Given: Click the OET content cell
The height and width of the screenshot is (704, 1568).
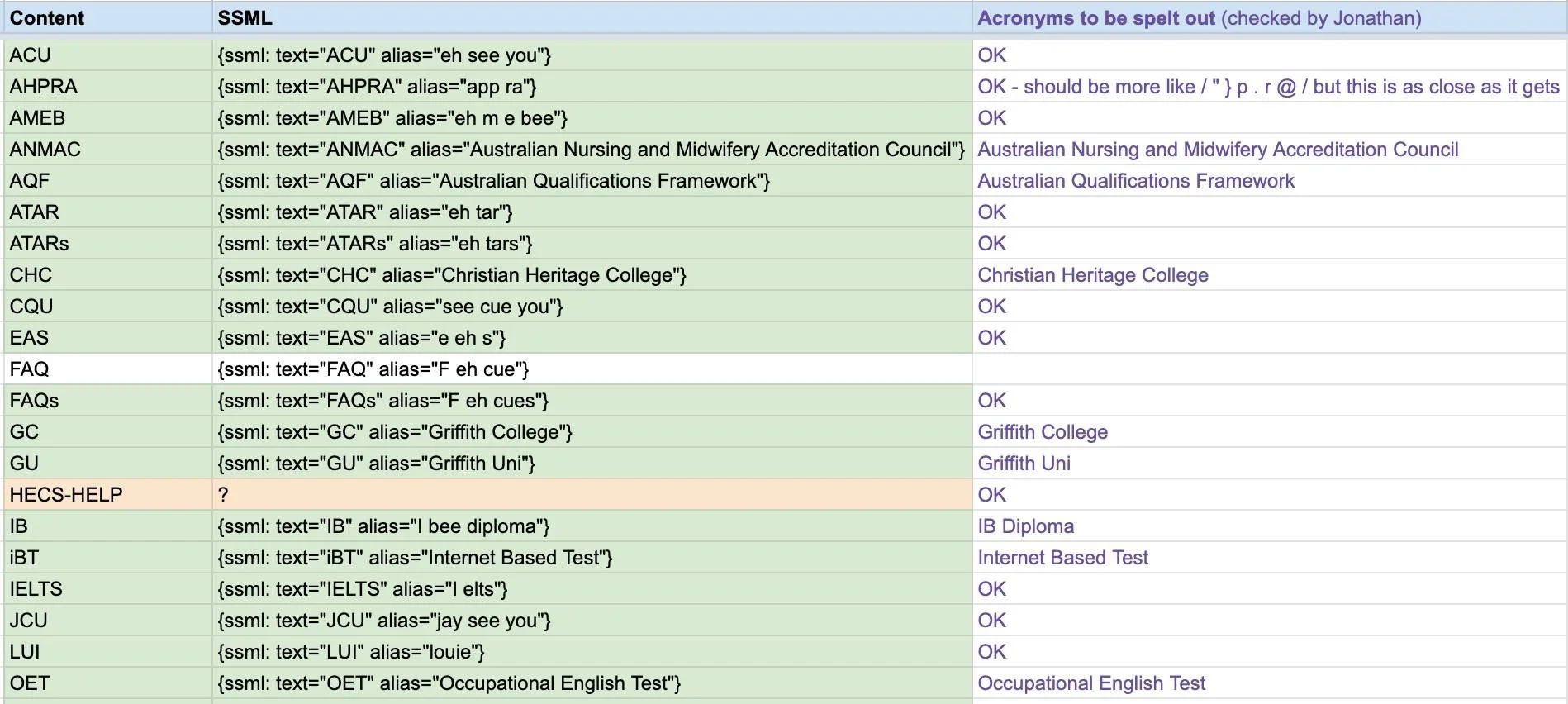Looking at the screenshot, I should [x=108, y=683].
